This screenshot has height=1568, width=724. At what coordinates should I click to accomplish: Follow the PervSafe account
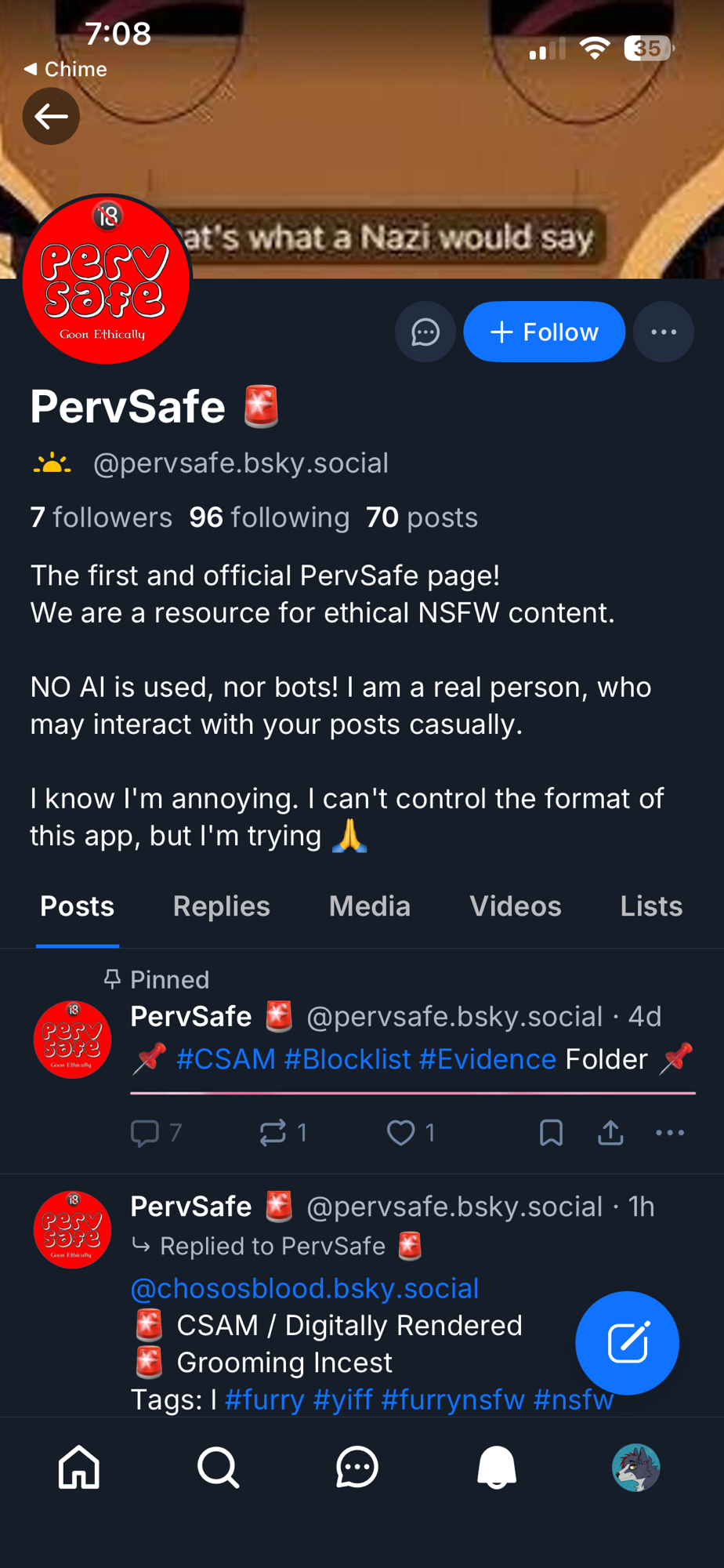click(544, 332)
